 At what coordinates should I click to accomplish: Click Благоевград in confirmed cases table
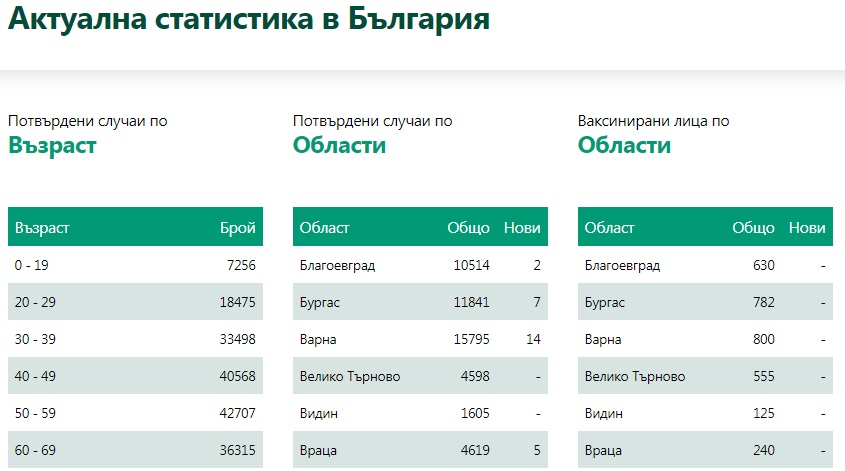coord(337,266)
